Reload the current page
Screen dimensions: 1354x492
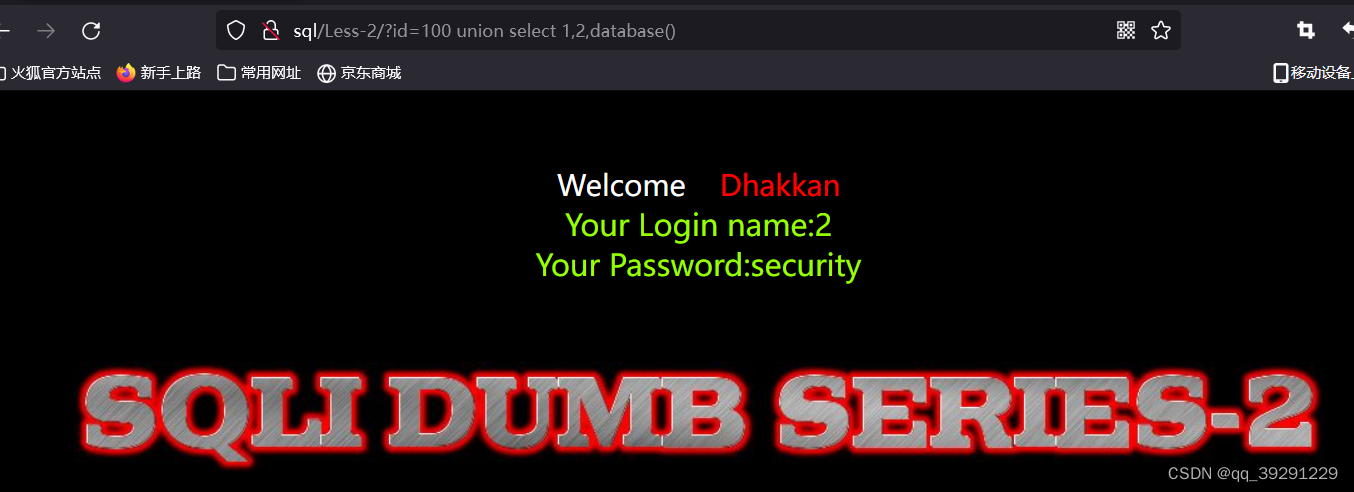click(x=91, y=31)
